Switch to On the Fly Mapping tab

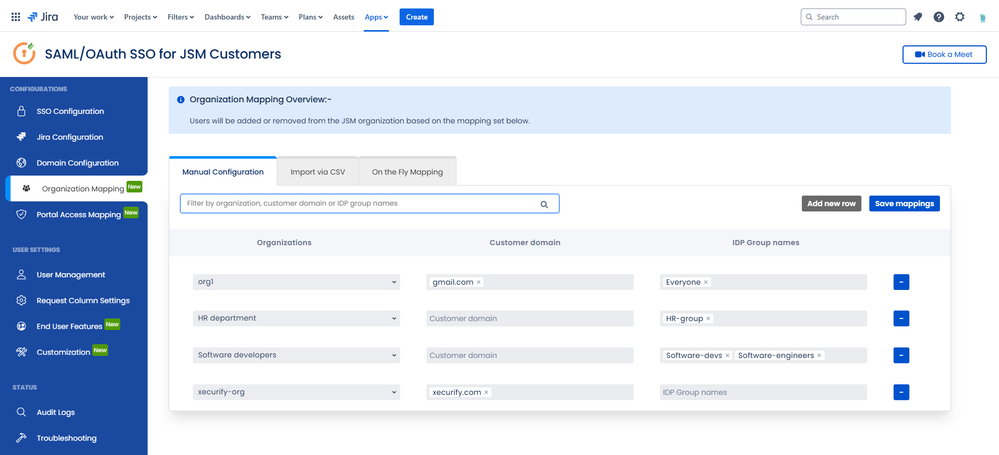pyautogui.click(x=407, y=172)
